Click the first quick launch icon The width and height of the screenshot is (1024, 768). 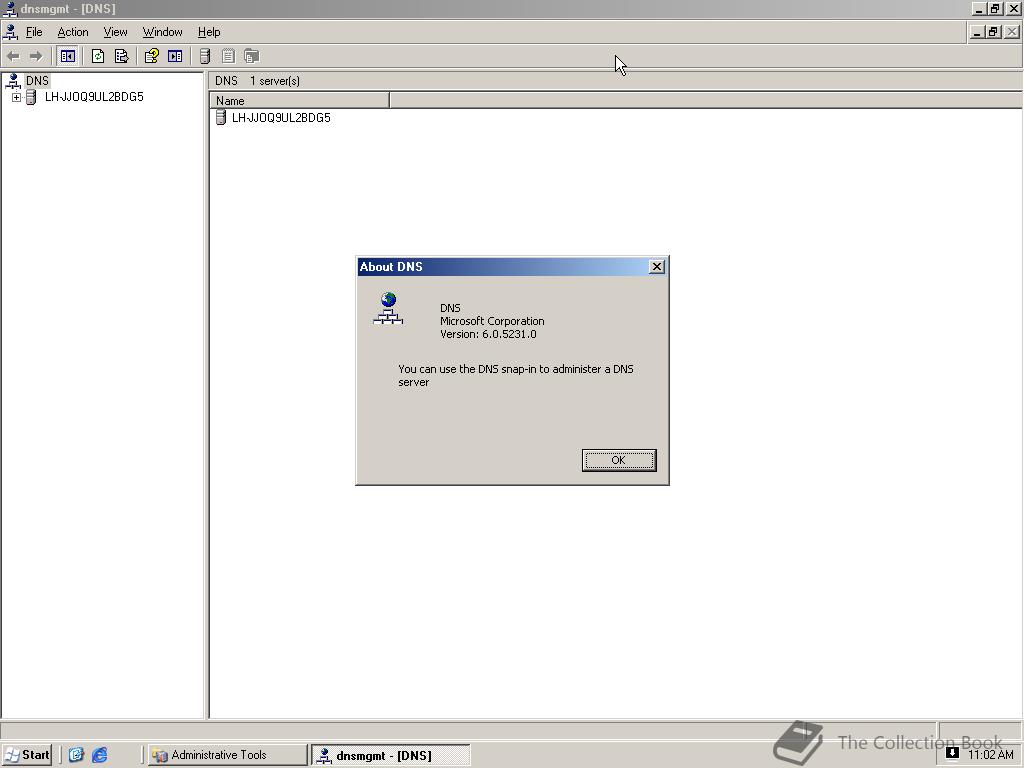(76, 755)
